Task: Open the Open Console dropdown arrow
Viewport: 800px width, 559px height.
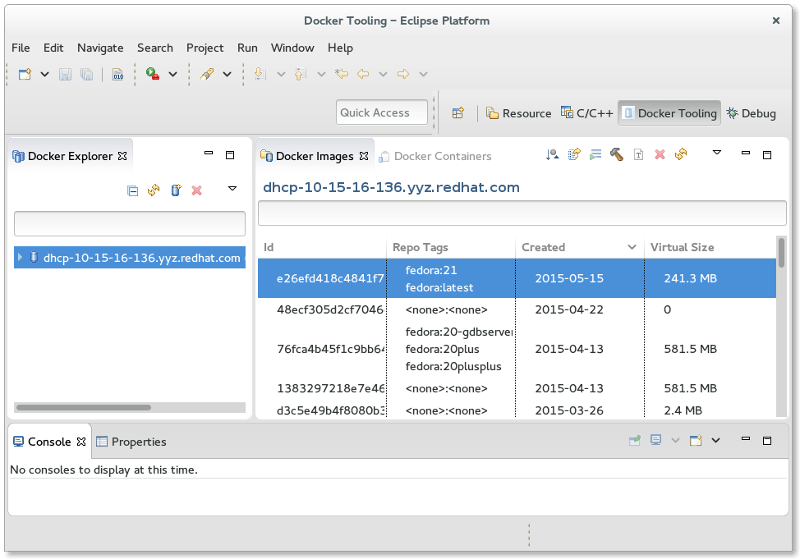Action: 716,441
